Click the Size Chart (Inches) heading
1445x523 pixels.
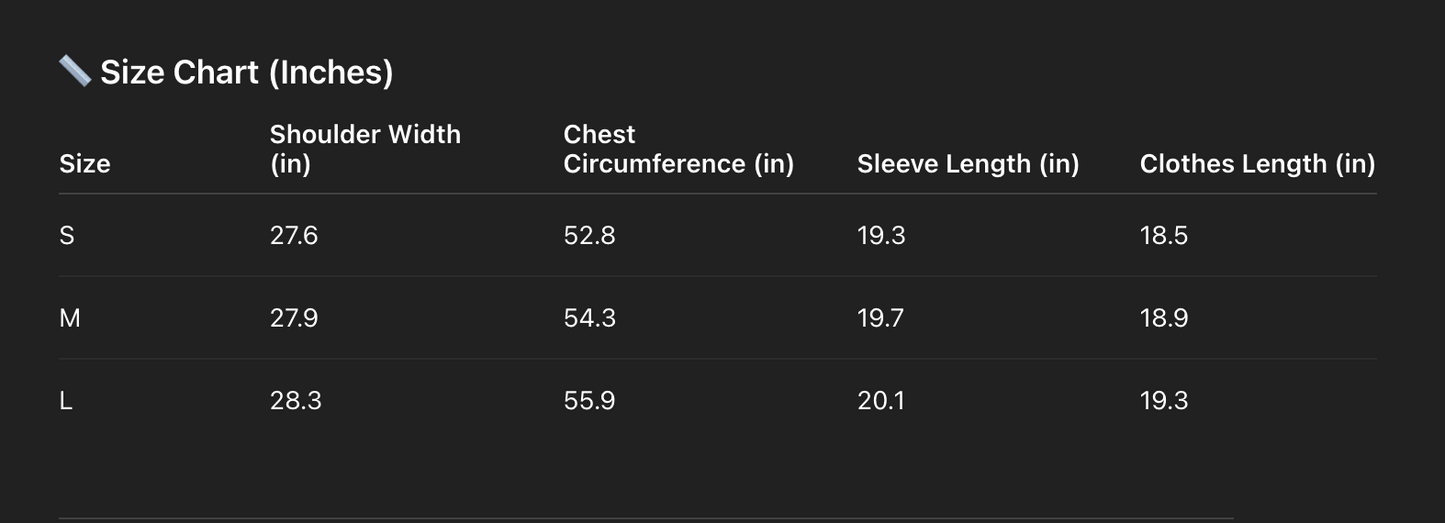click(246, 72)
